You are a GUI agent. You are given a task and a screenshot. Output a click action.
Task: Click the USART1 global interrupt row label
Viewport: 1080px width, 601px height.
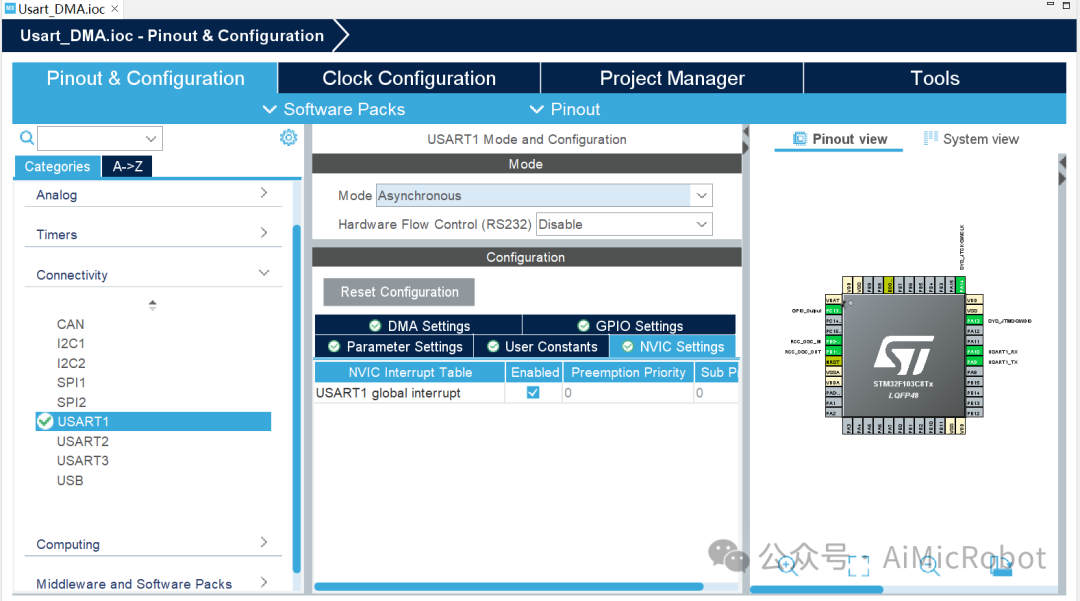click(x=388, y=393)
